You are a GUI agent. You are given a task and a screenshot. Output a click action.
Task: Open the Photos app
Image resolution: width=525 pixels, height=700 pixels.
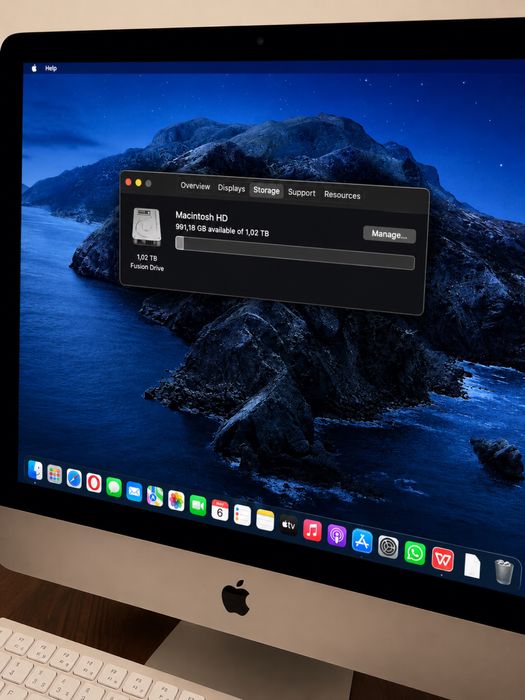[176, 500]
